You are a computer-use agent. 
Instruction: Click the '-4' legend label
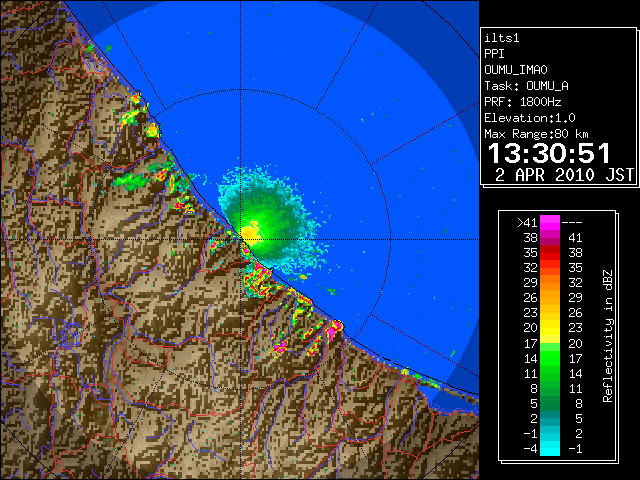[530, 449]
